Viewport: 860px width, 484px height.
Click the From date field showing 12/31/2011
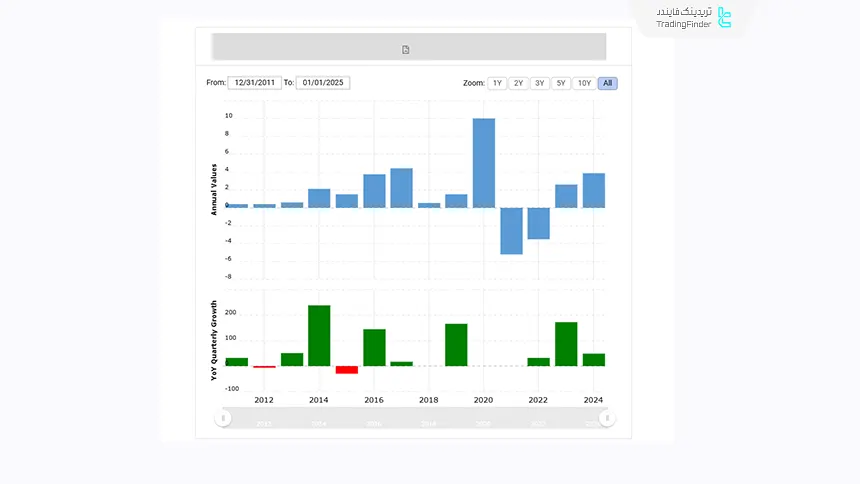254,83
